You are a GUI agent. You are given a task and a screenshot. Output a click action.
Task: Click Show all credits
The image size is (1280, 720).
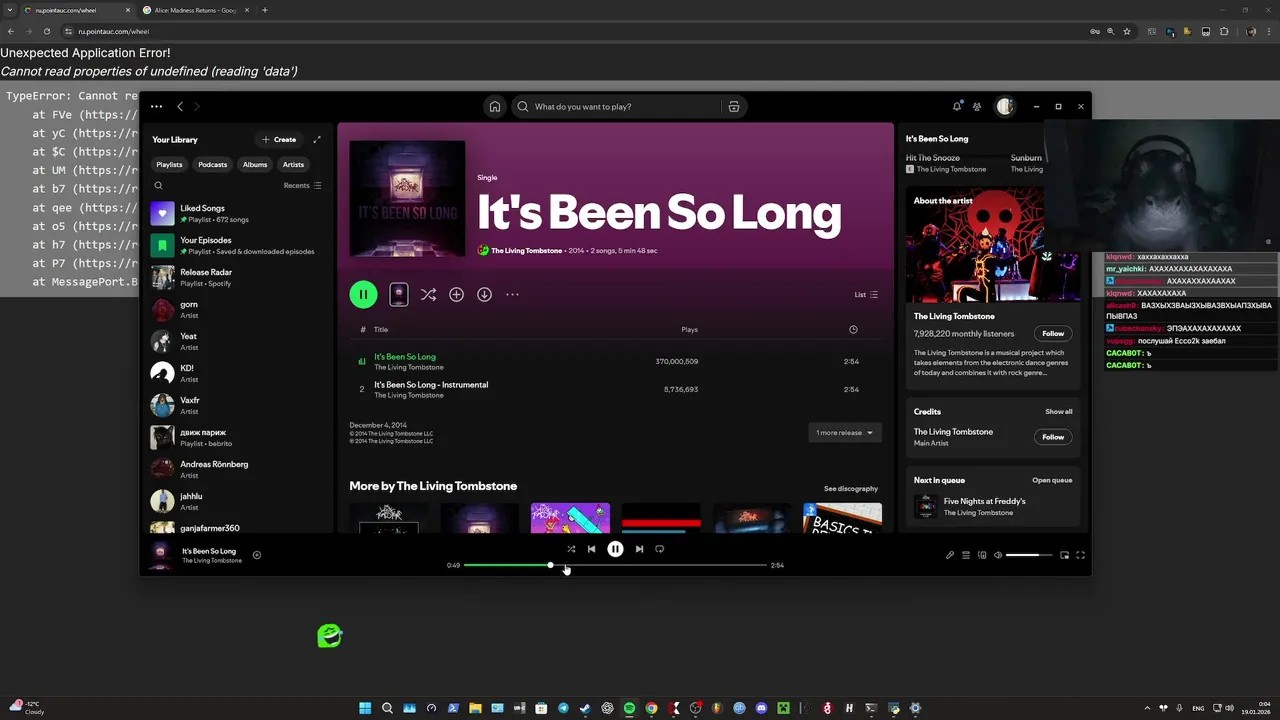(1059, 411)
